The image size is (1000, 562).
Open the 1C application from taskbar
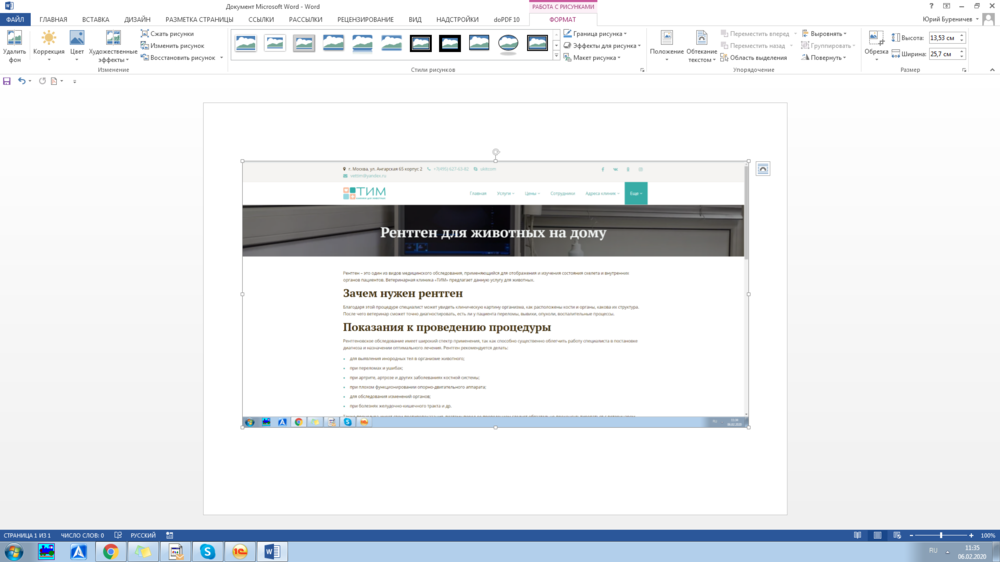[x=240, y=552]
